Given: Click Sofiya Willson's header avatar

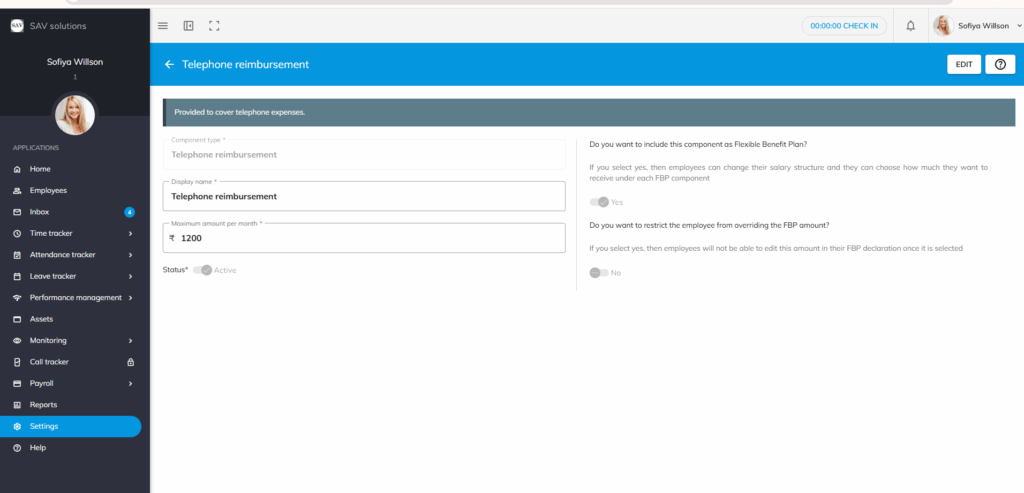Looking at the screenshot, I should point(943,26).
